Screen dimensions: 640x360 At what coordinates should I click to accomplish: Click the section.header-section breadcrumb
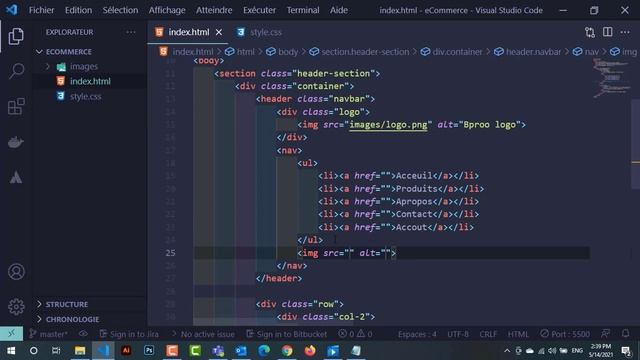click(359, 52)
